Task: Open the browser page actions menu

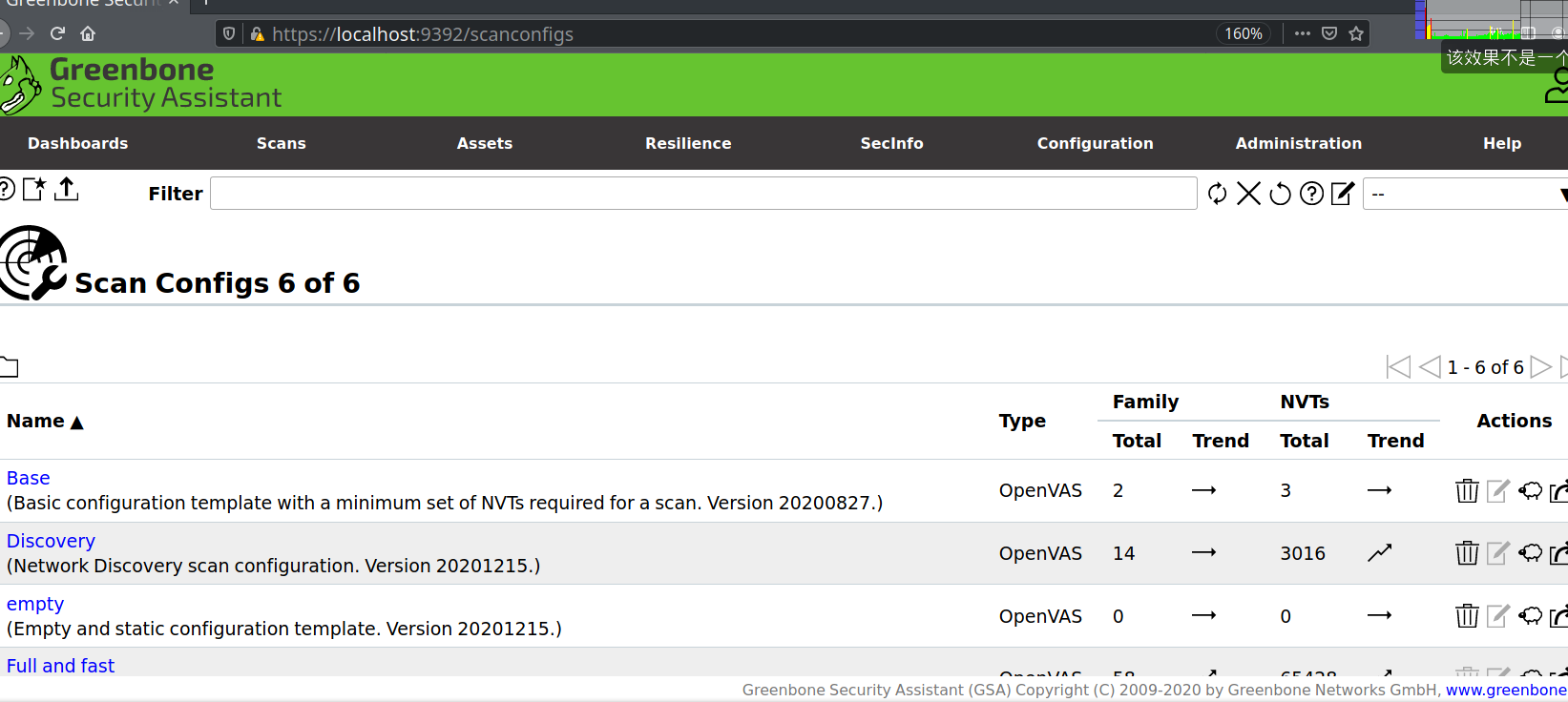Action: click(x=1303, y=33)
